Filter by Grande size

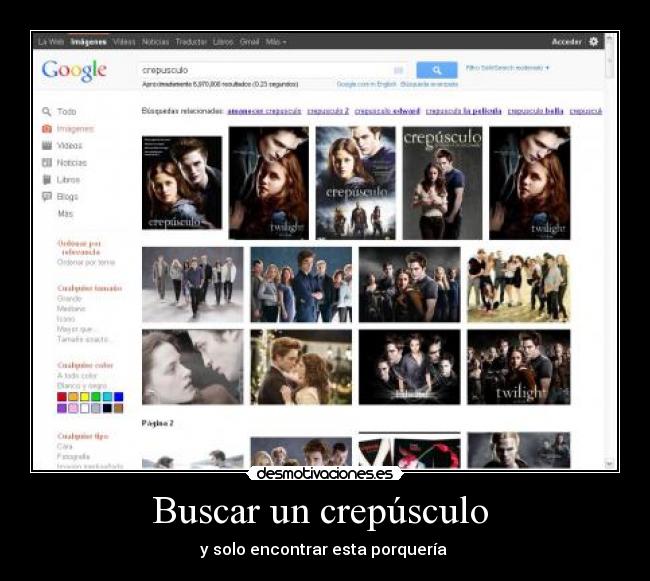pyautogui.click(x=69, y=298)
